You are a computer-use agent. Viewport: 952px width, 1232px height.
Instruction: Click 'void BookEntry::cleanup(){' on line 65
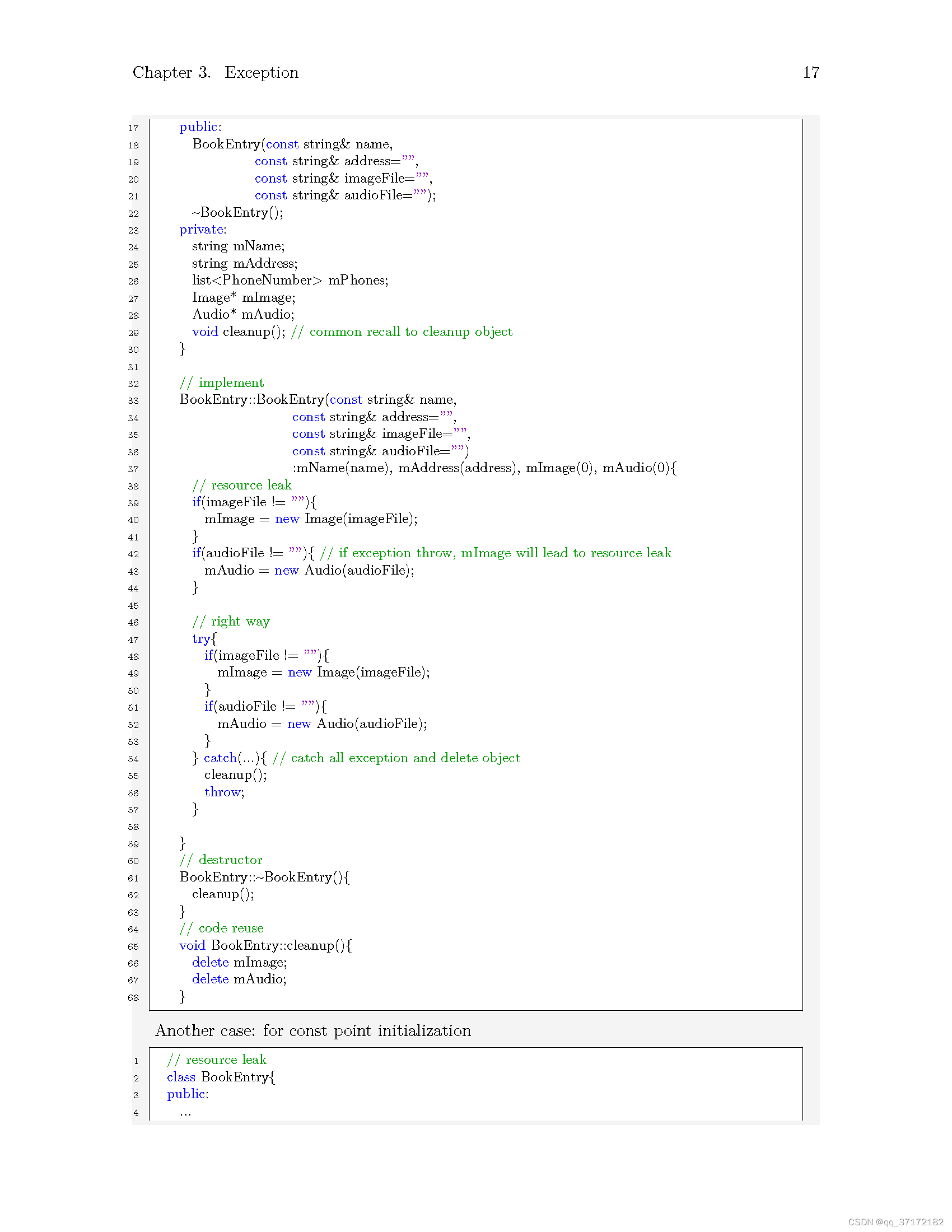tap(265, 946)
